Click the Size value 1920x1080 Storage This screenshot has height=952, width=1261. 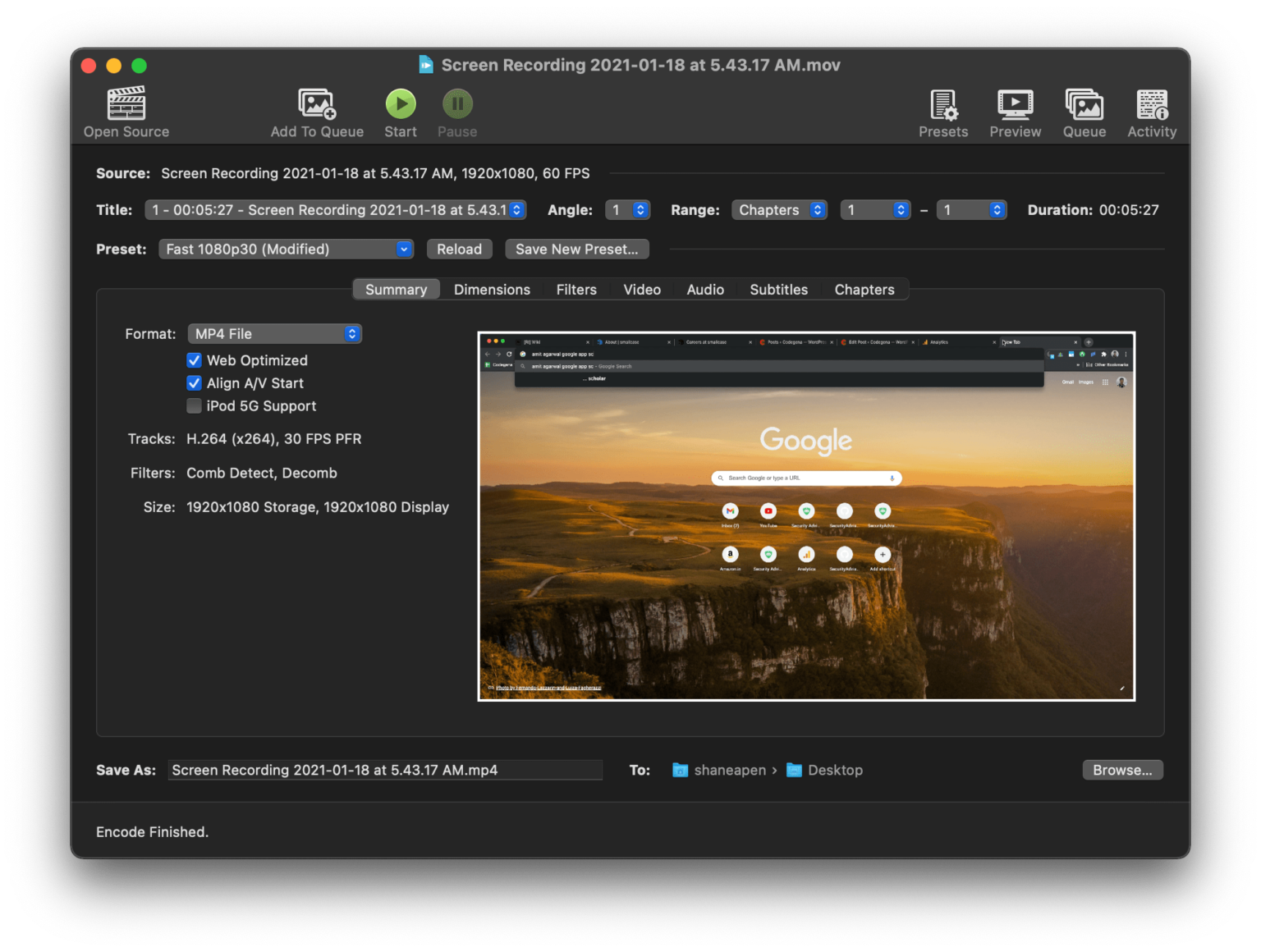317,507
